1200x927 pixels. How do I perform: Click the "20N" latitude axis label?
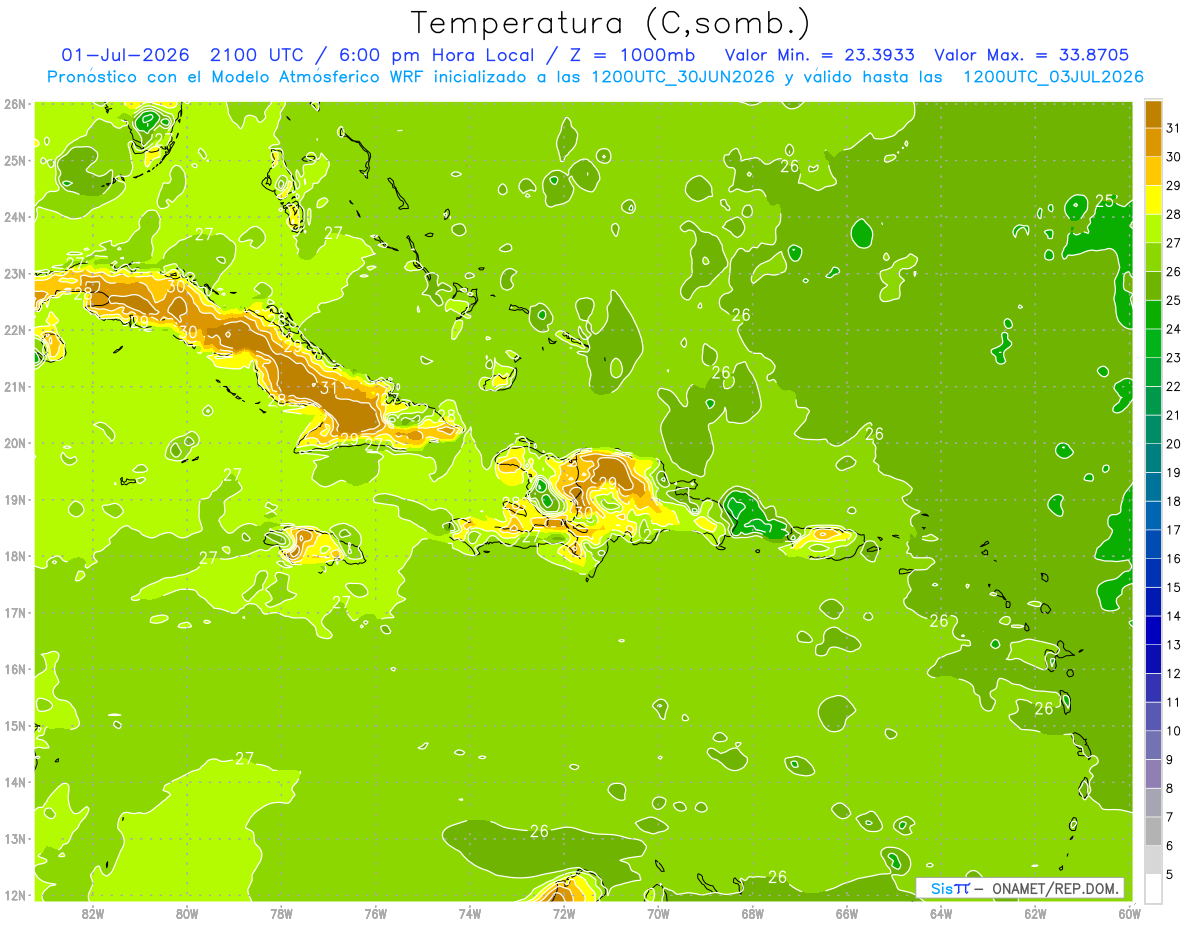point(15,443)
